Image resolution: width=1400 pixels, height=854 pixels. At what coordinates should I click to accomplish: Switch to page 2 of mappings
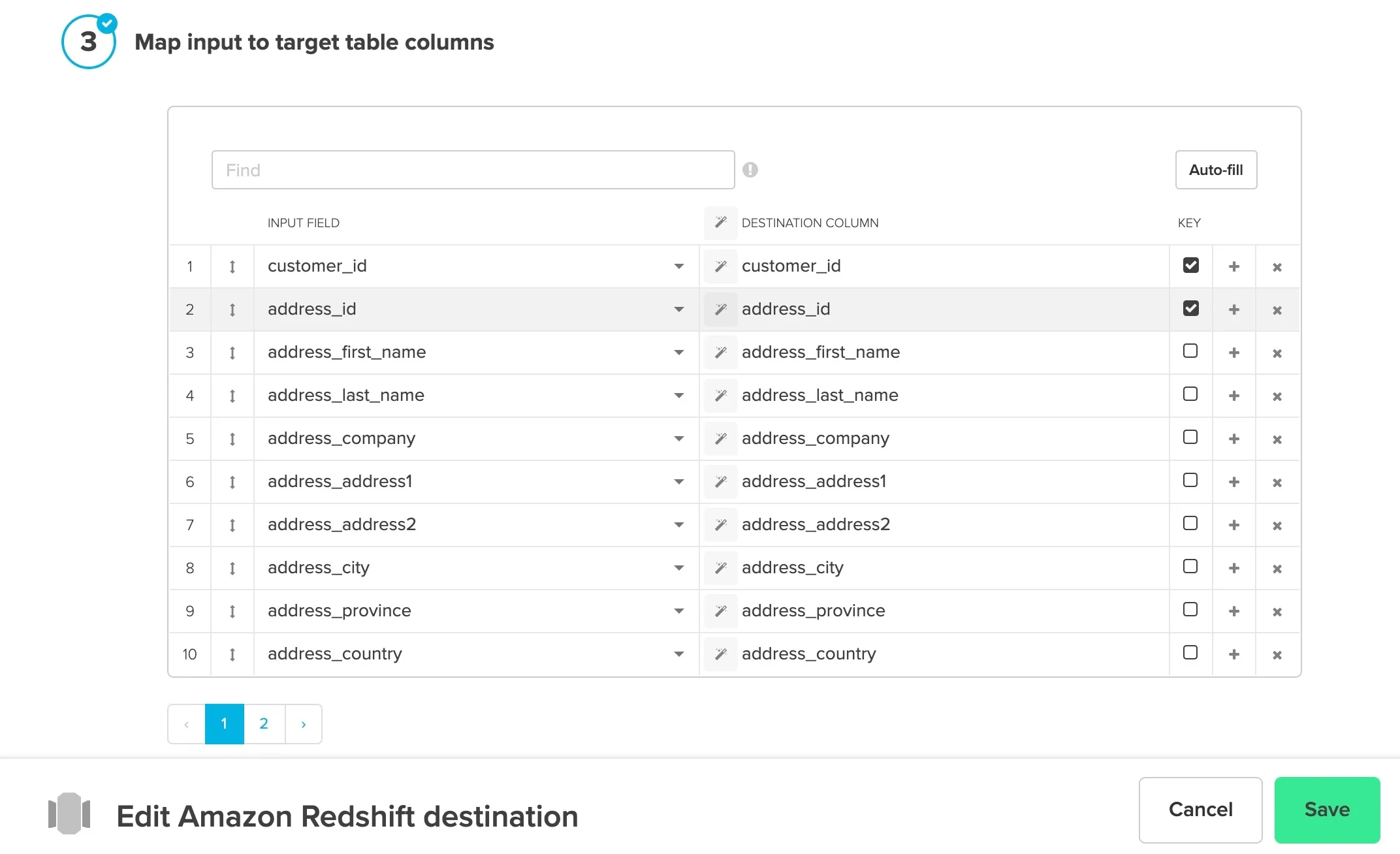(x=264, y=723)
